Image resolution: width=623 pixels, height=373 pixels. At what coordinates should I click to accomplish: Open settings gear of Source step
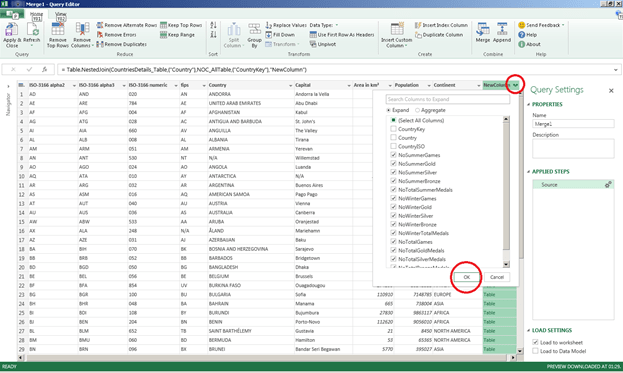click(608, 185)
